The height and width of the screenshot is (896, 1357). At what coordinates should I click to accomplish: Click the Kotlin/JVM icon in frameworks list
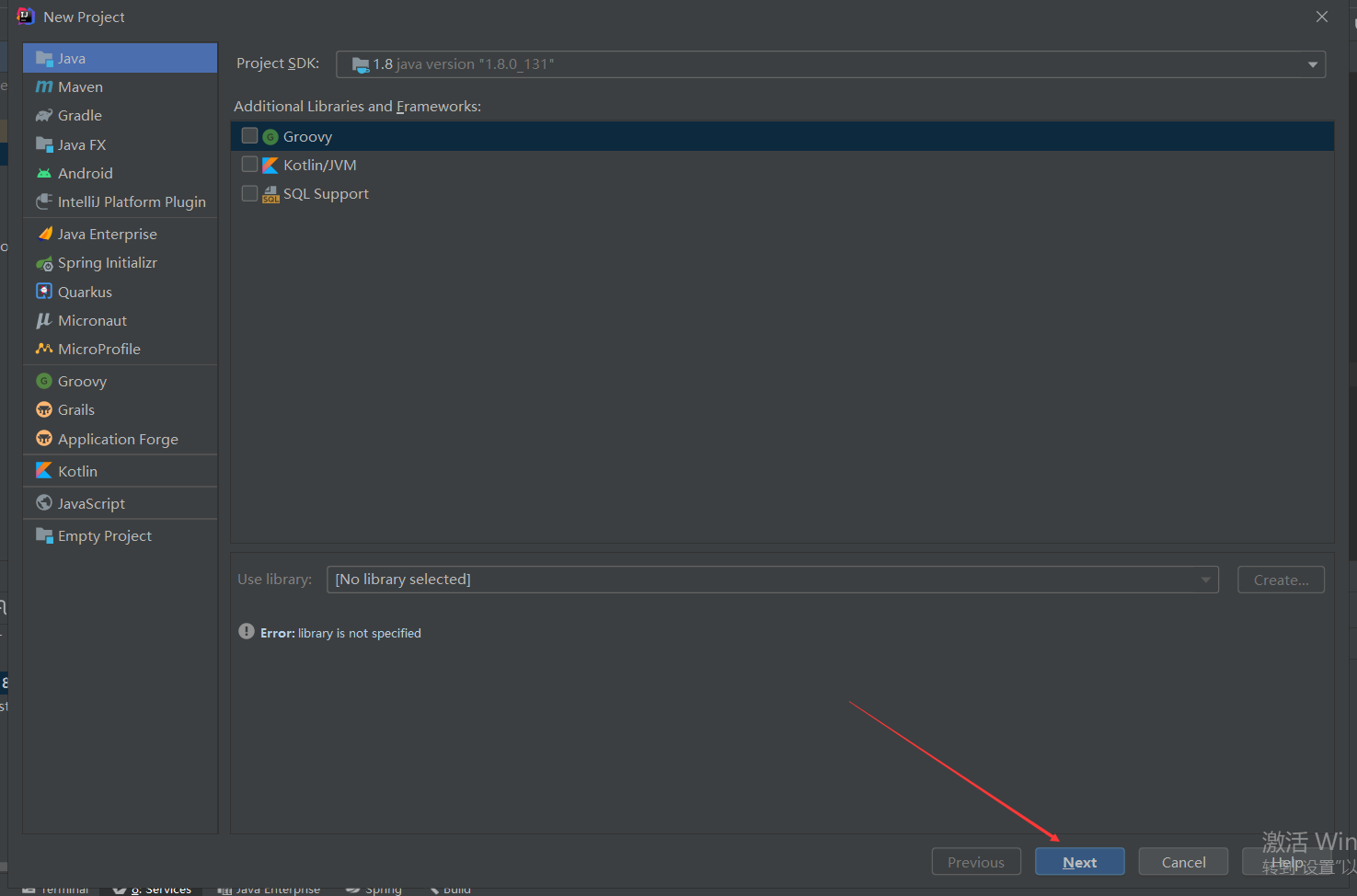pyautogui.click(x=270, y=166)
